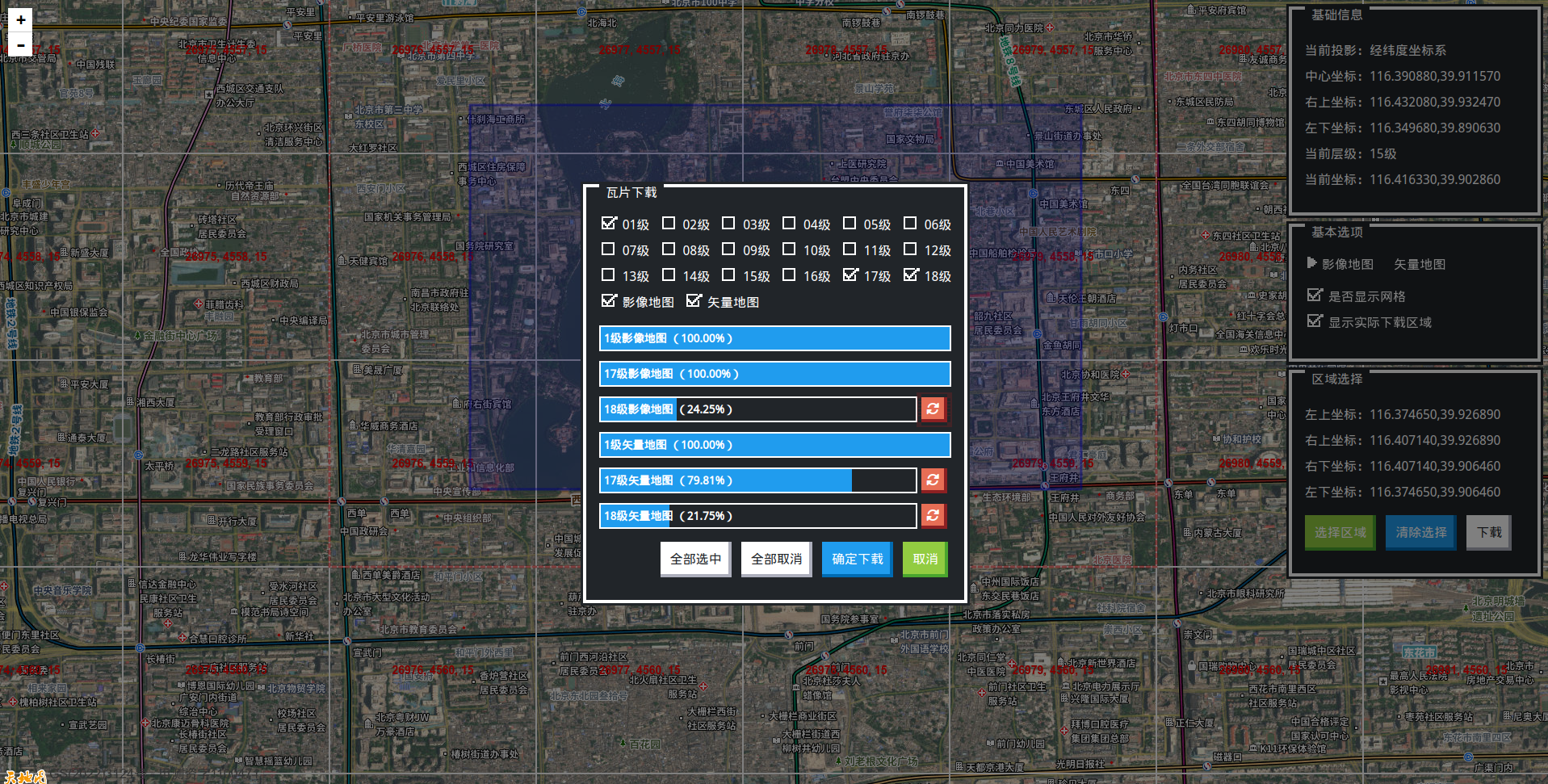
Task: Check the 06级 level checkbox
Action: coord(910,223)
